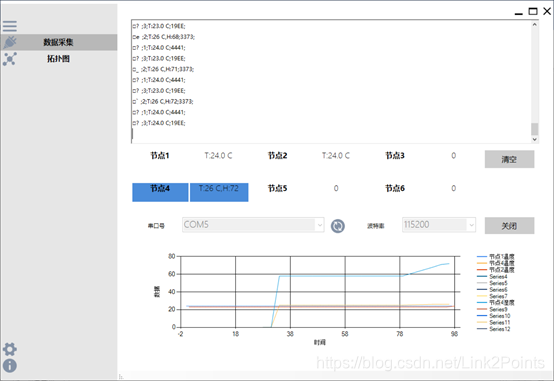Open settings via the gear icon

[x=10, y=349]
